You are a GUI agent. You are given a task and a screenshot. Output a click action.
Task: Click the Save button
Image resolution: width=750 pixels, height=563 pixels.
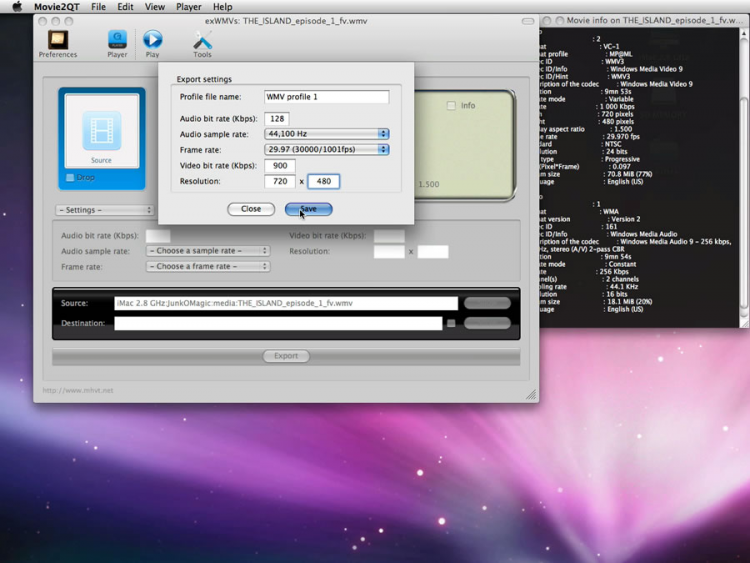point(308,209)
